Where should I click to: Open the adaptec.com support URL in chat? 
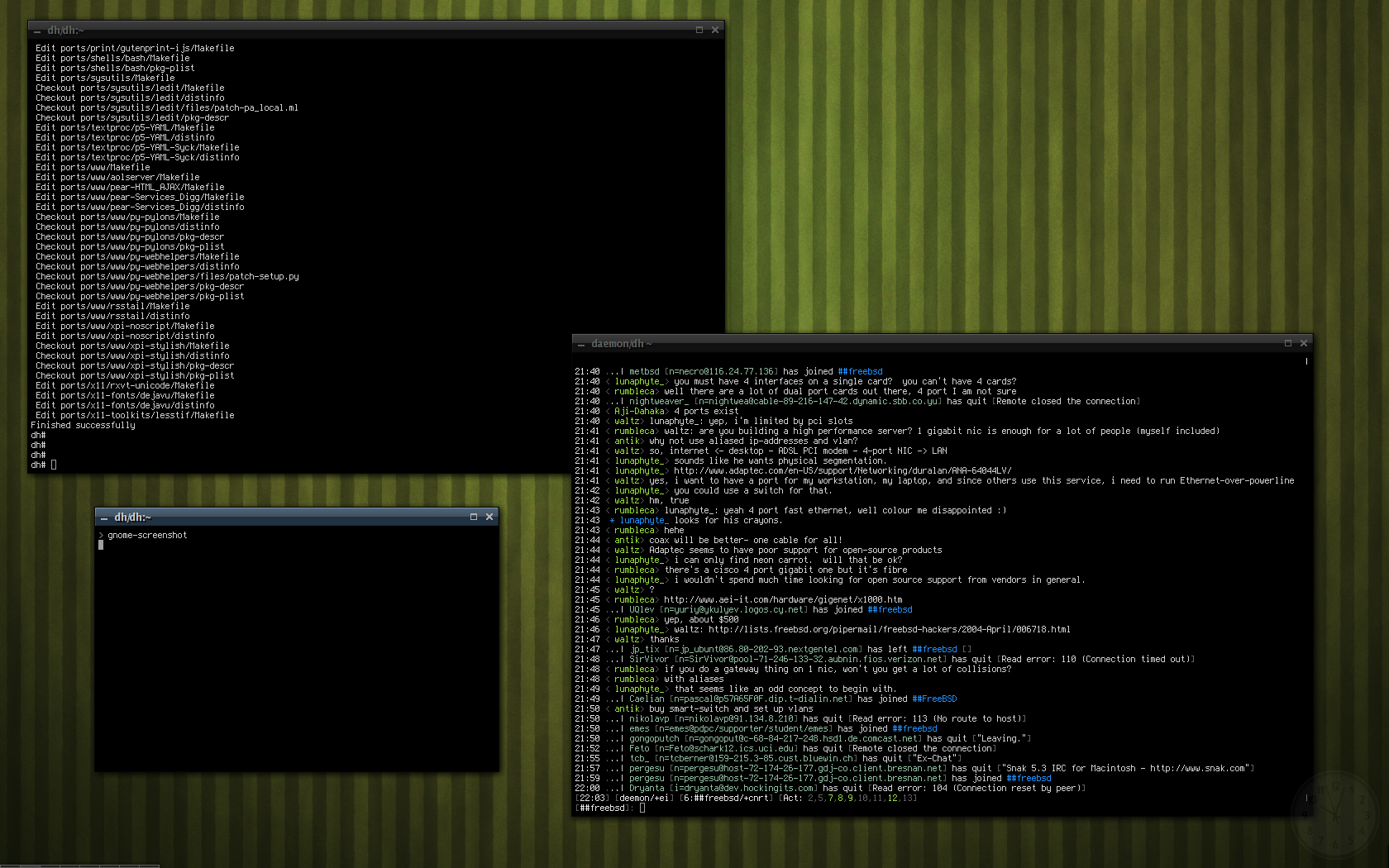(x=842, y=470)
